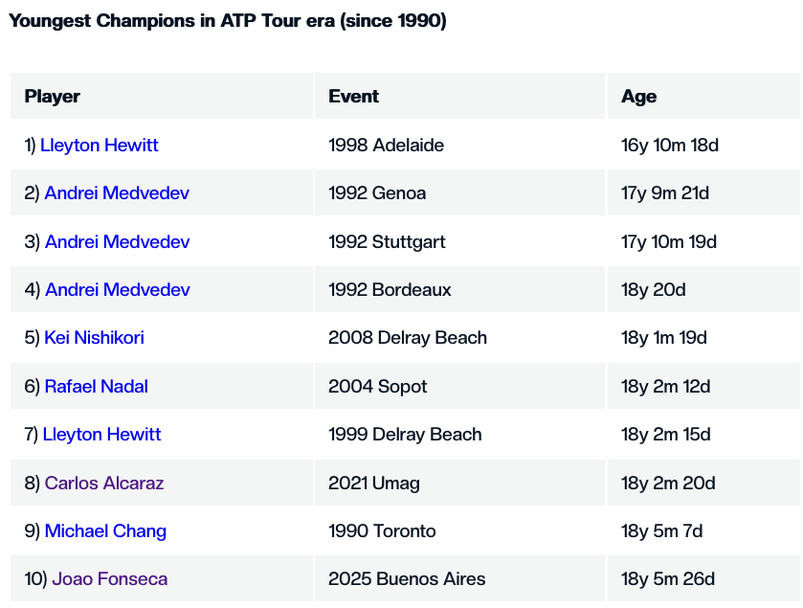Open Lleyton Hewitt link in the 1998 Adelaide row
This screenshot has width=803, height=608.
click(x=99, y=145)
